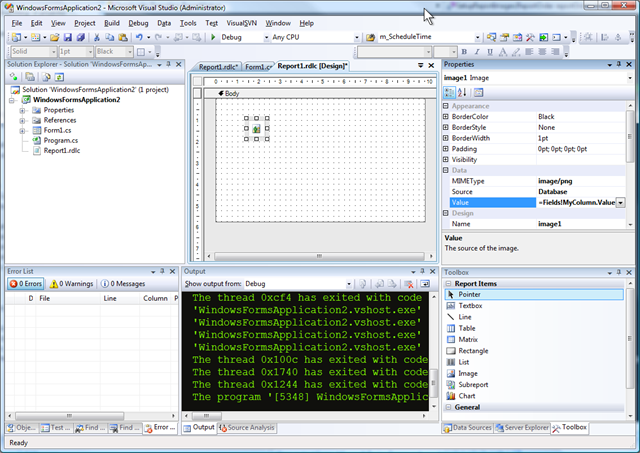Expand the References node in Solution Explorer
The image size is (640, 453).
click(x=22, y=121)
